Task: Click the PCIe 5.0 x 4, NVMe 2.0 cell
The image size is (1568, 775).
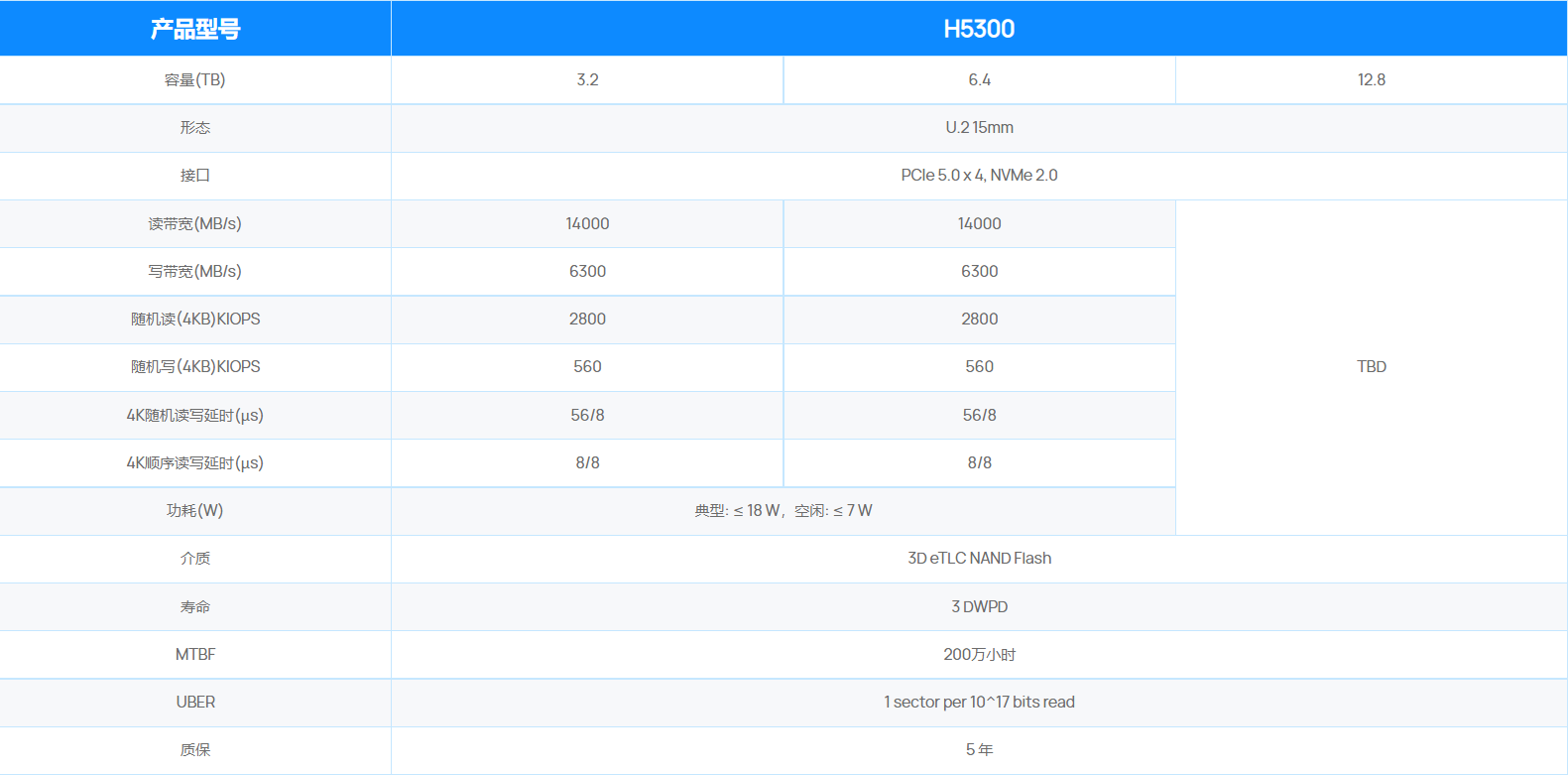Action: click(979, 176)
